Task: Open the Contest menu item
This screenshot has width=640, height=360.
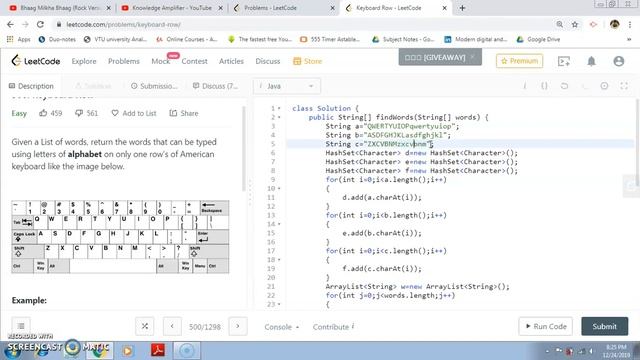Action: coord(194,61)
